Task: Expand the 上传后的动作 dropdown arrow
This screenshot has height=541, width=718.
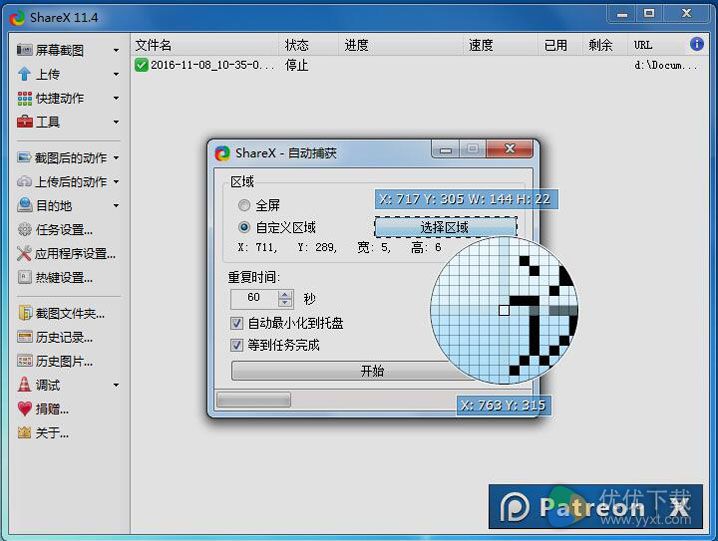Action: [116, 182]
